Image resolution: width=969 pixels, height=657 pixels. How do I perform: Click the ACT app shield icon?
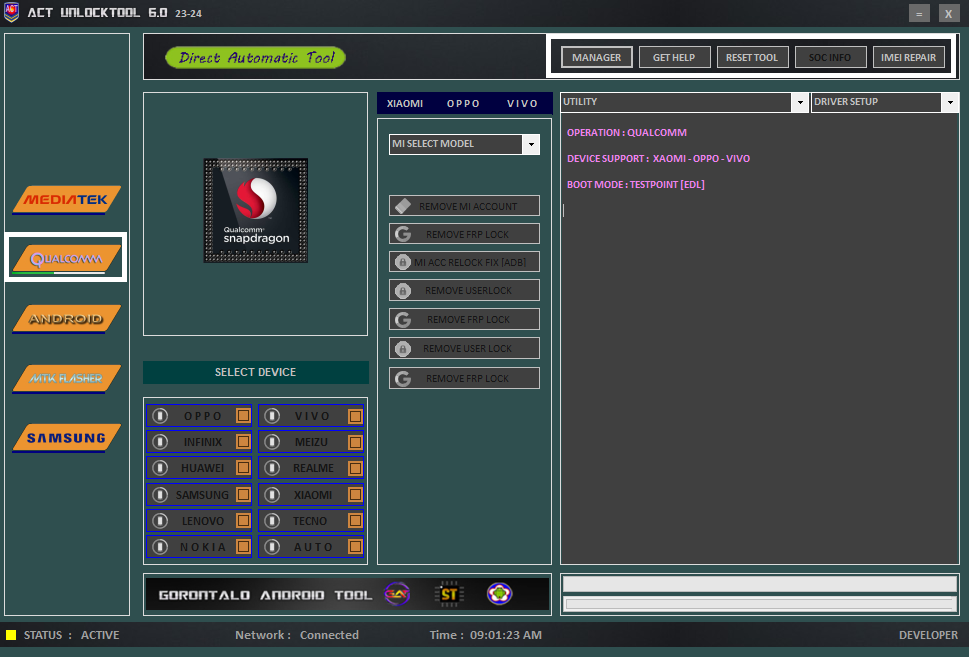point(11,12)
